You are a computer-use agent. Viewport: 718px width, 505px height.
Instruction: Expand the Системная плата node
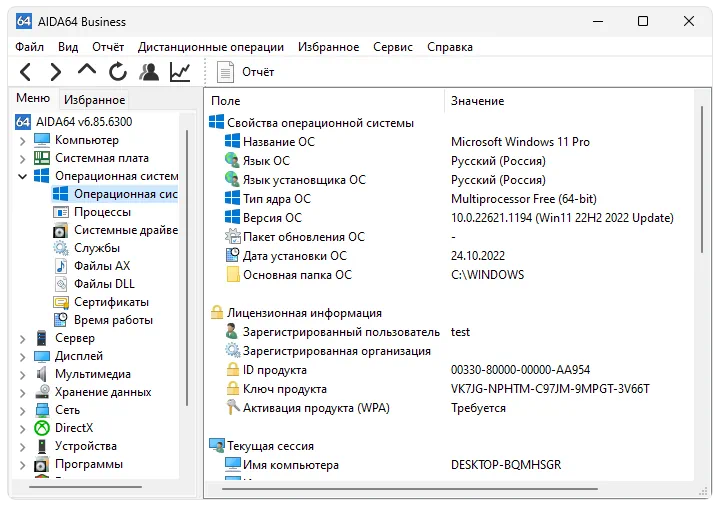(22, 158)
